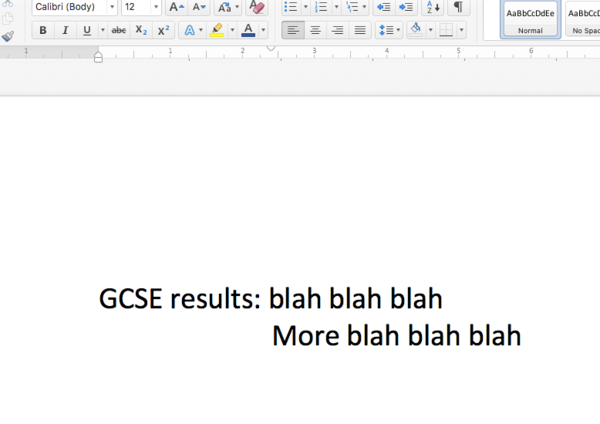Open numbering style dropdown arrow
The image size is (600, 424).
[x=336, y=7]
